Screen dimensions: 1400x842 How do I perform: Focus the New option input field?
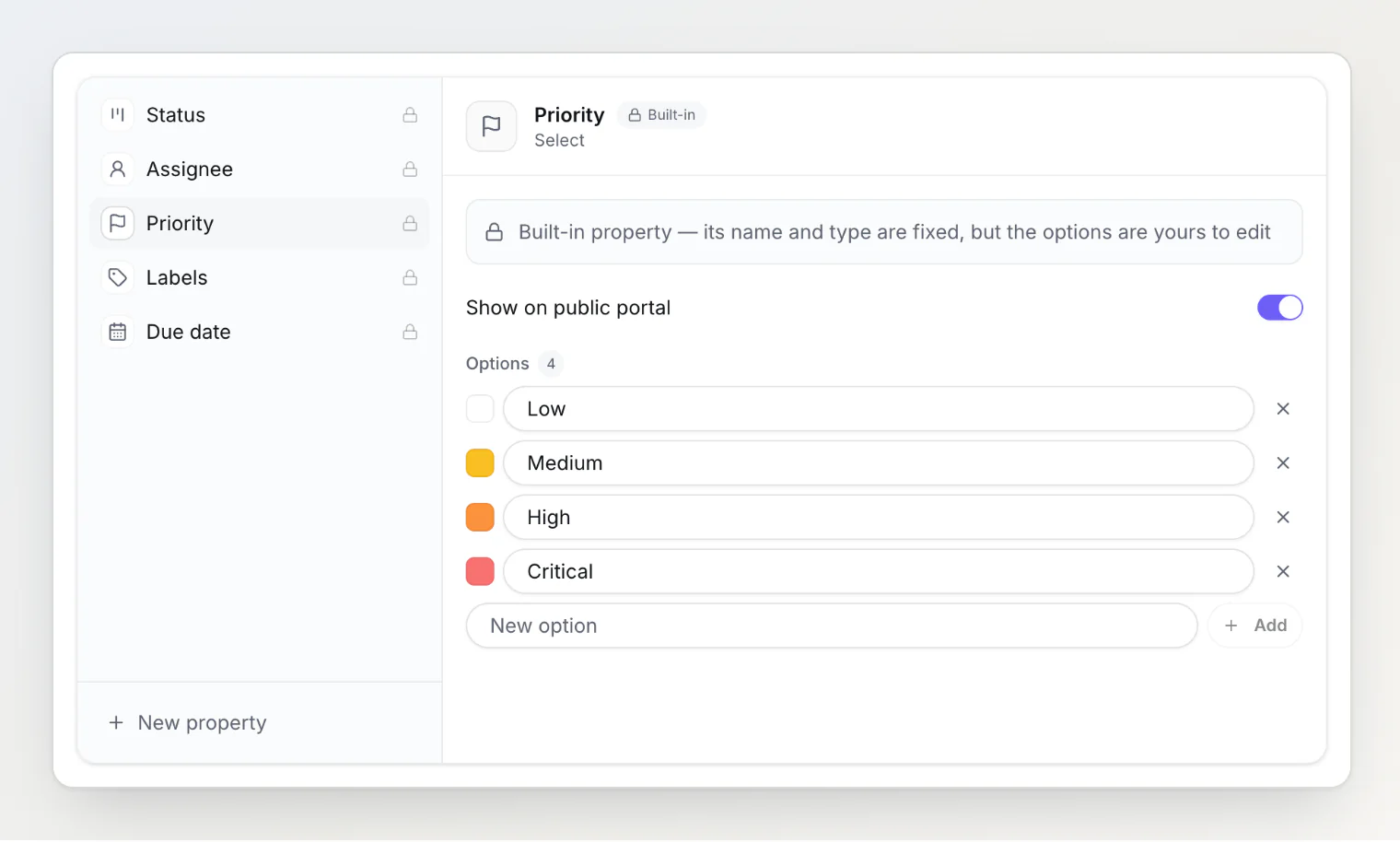tap(832, 626)
